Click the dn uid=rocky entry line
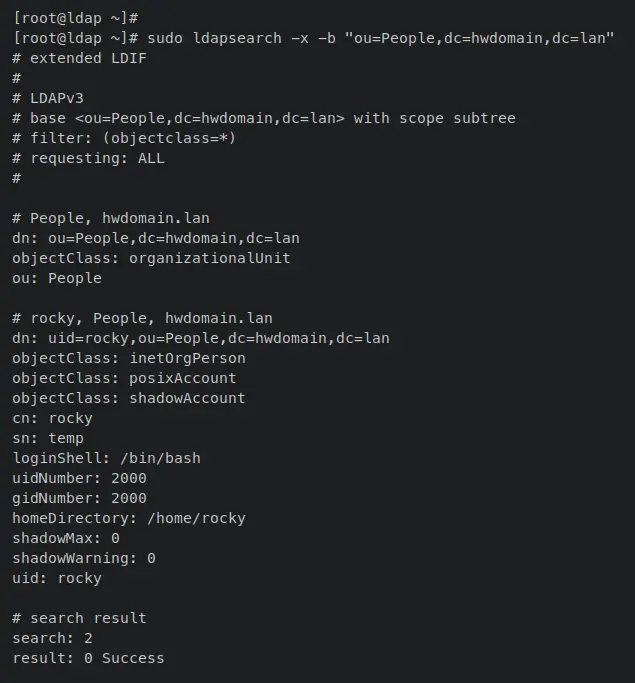The image size is (635, 683). click(x=201, y=338)
